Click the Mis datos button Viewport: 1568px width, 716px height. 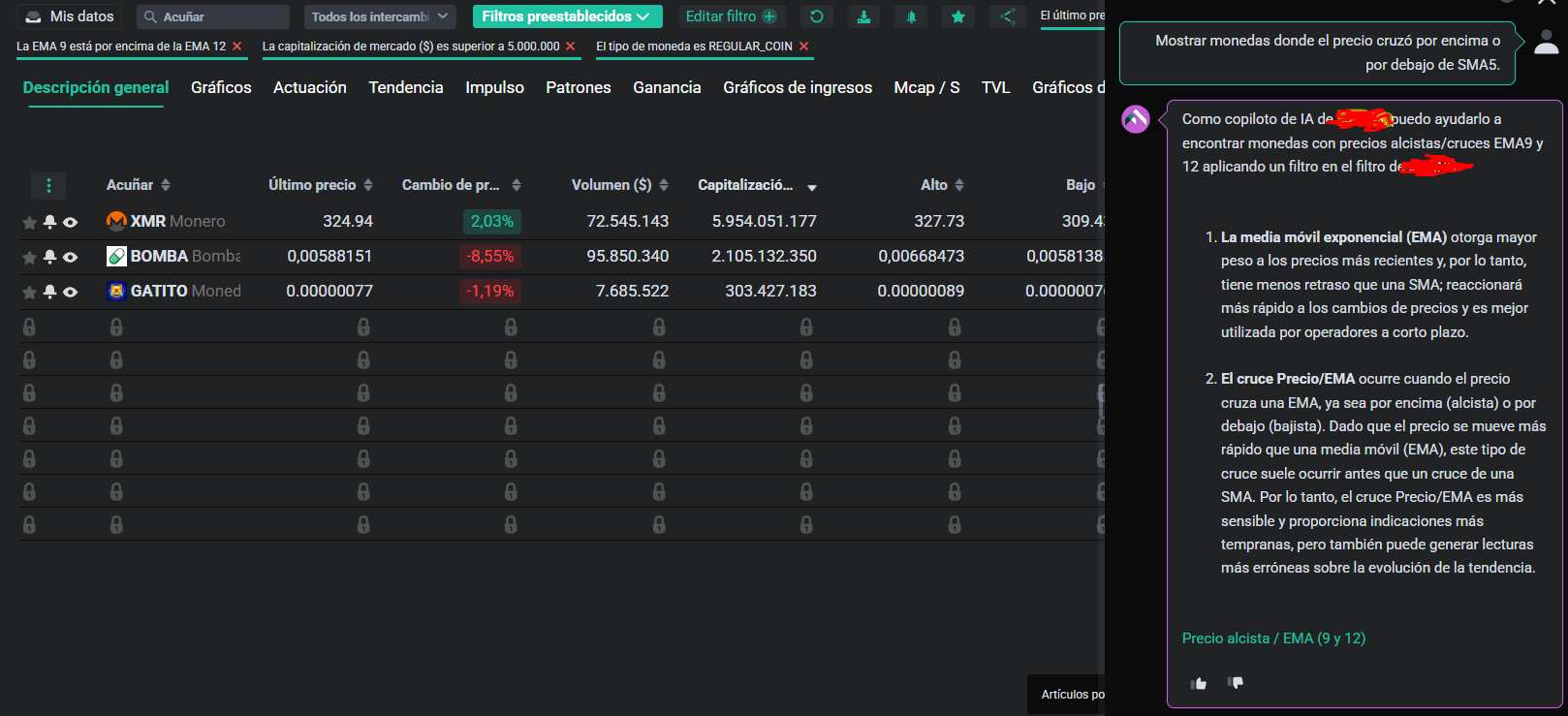(70, 16)
